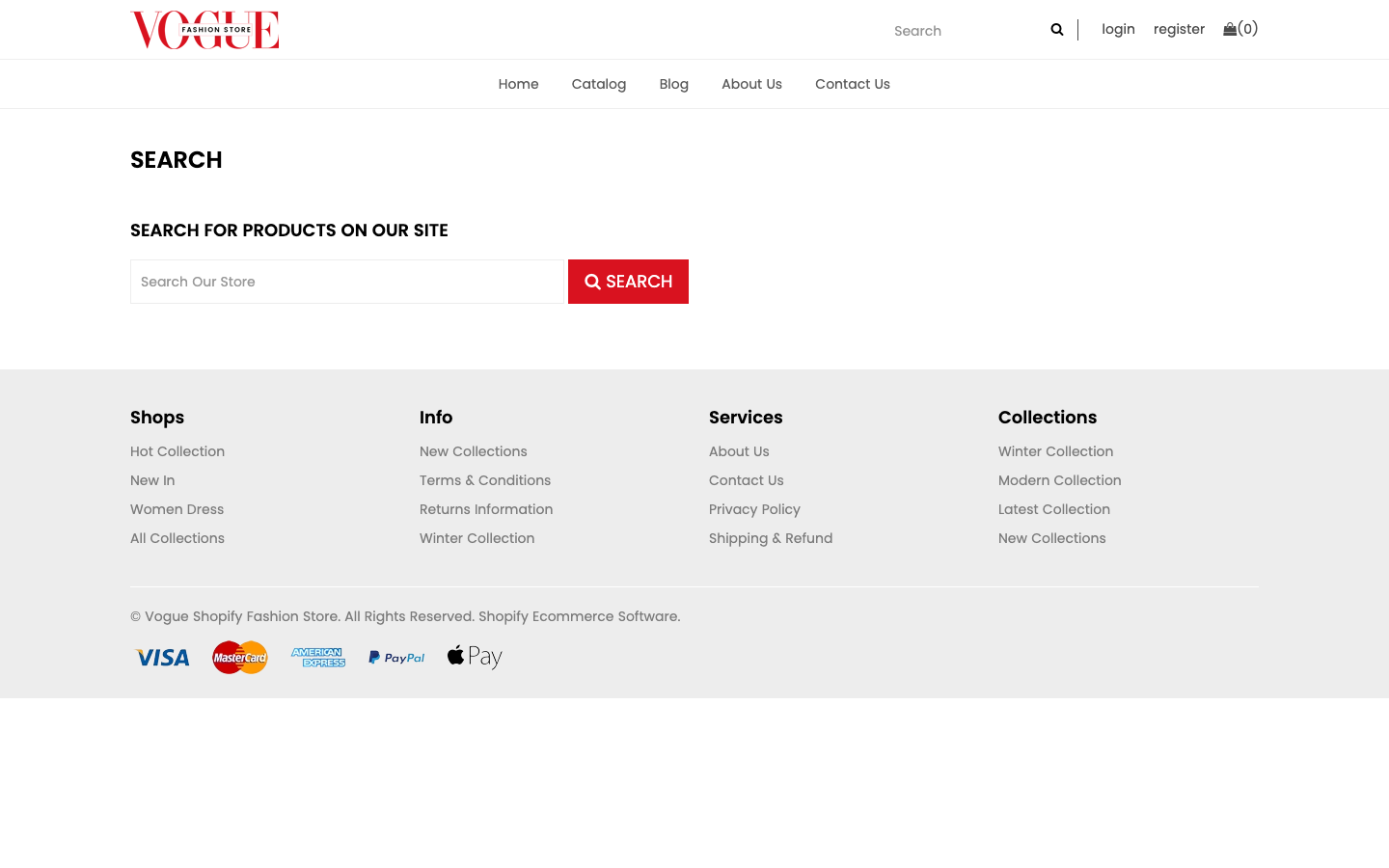
Task: Open Winter Collection under Collections
Action: 1056,451
